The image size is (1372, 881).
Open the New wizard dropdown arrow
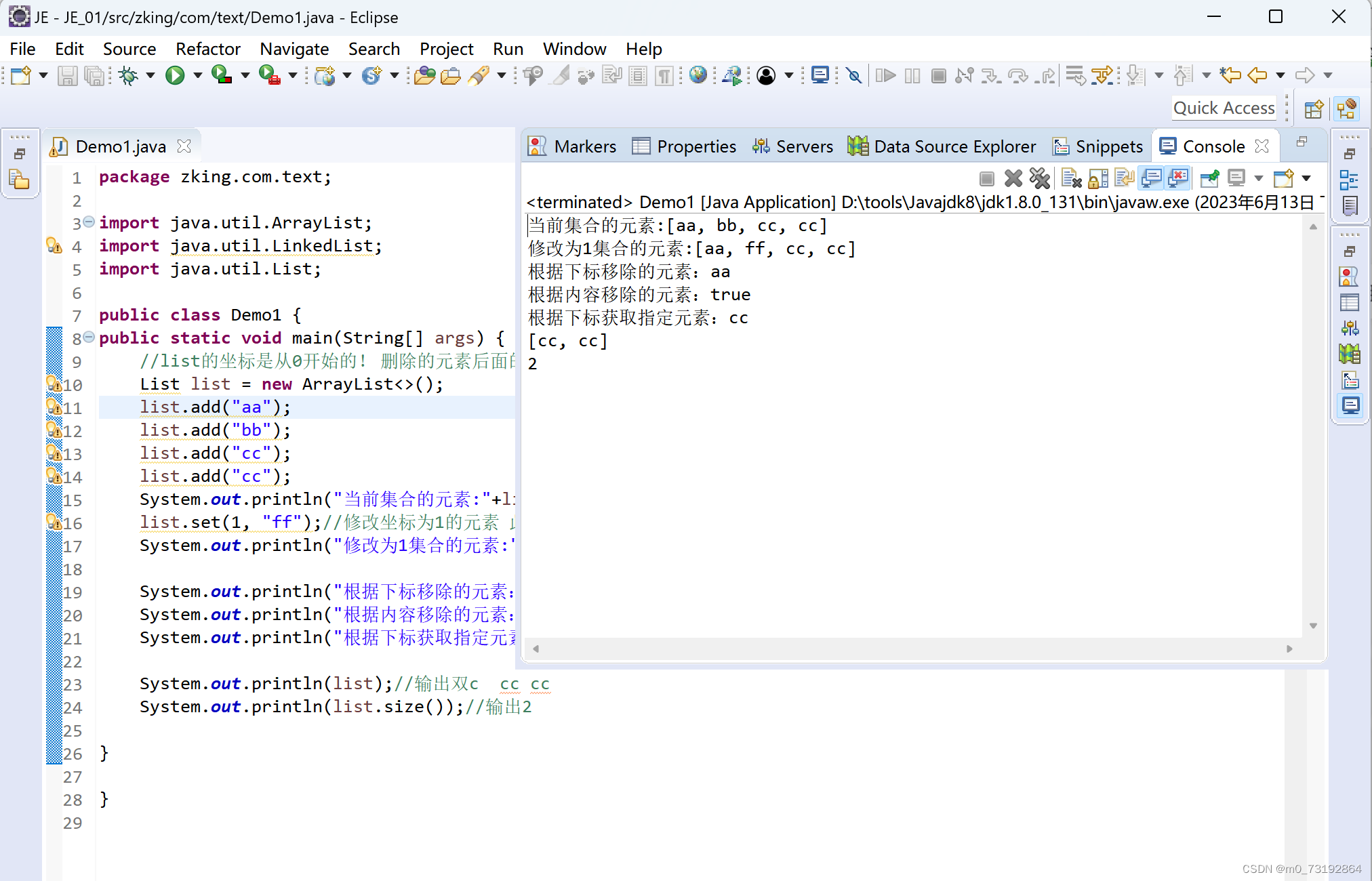[x=43, y=75]
